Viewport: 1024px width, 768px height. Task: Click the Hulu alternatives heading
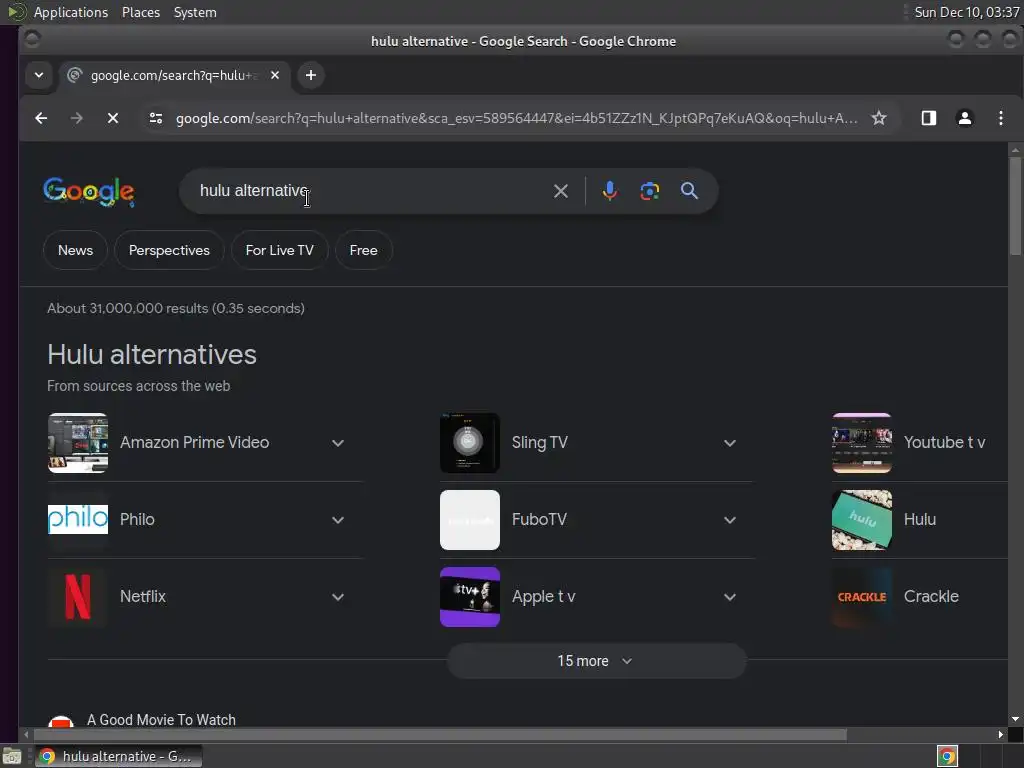pos(152,355)
